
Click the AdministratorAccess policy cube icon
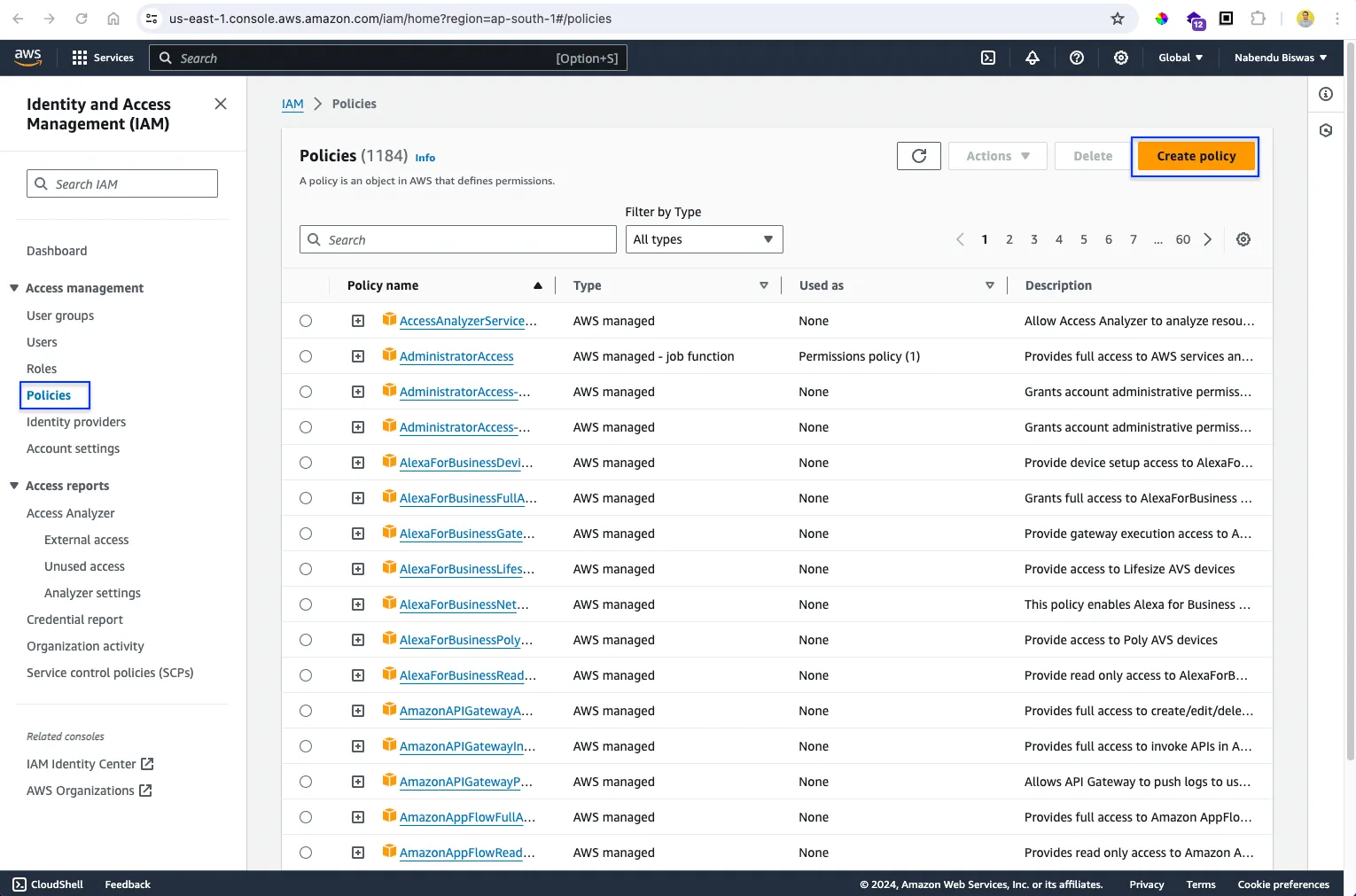[389, 355]
